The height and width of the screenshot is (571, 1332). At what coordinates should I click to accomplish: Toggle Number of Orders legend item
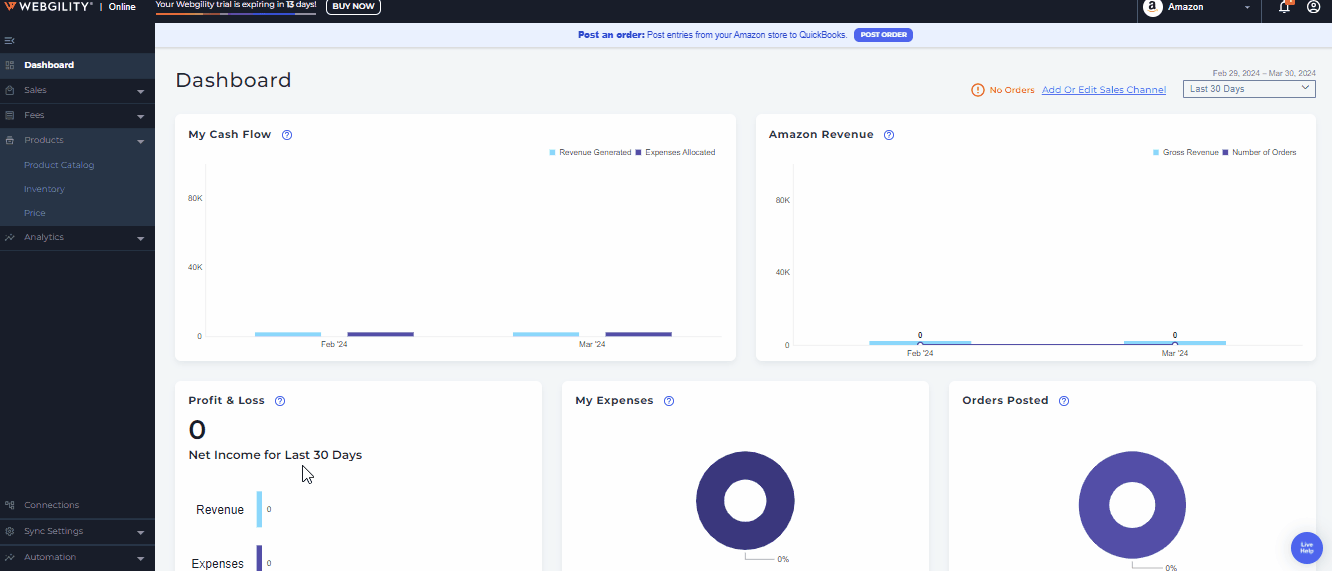pyautogui.click(x=1260, y=153)
